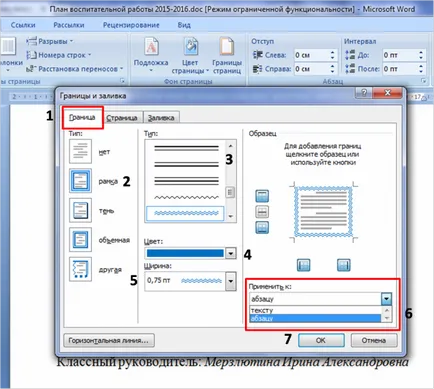
Task: Open the Разрывы breaks menu
Action: pos(50,41)
